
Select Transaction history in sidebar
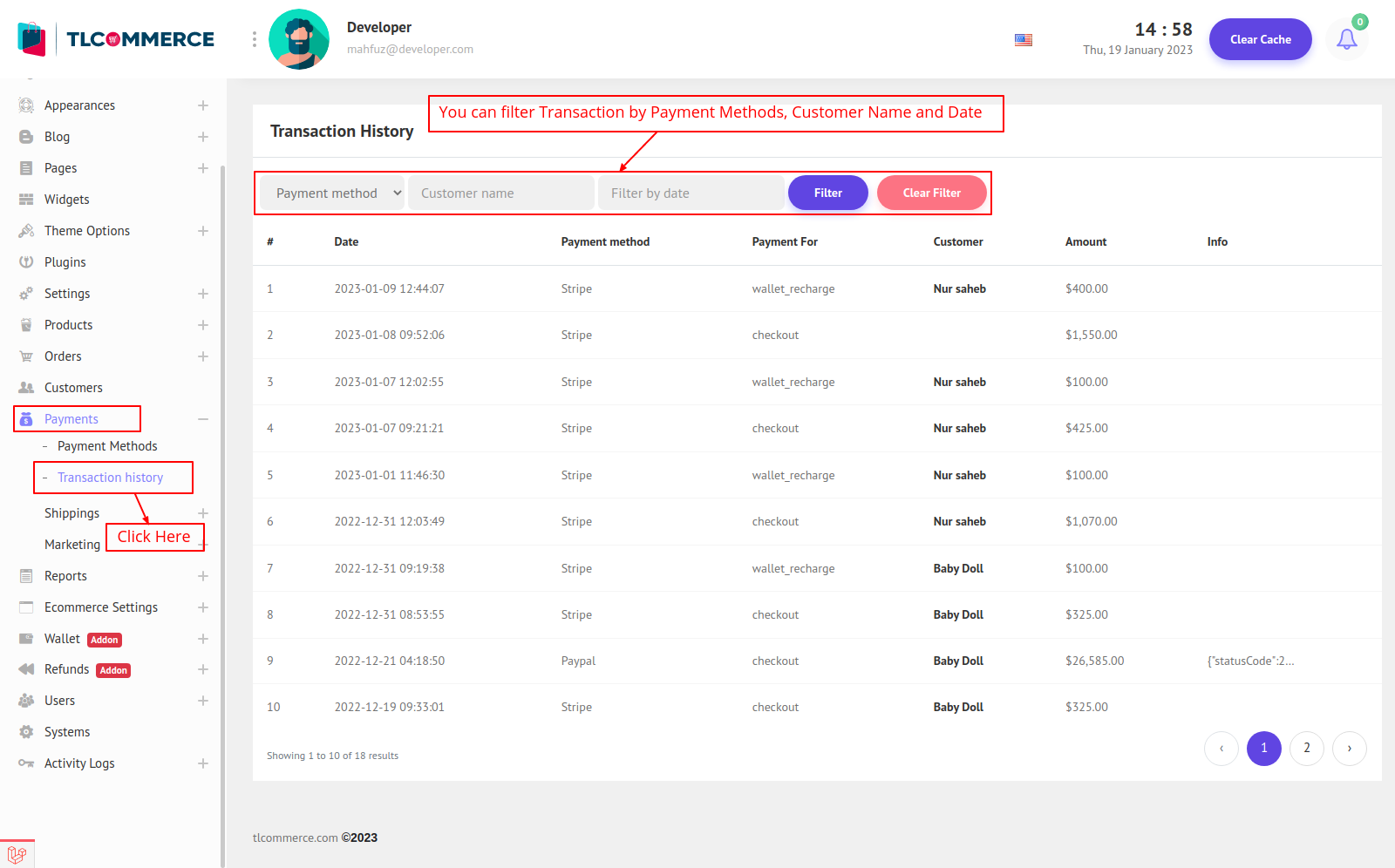(x=110, y=478)
